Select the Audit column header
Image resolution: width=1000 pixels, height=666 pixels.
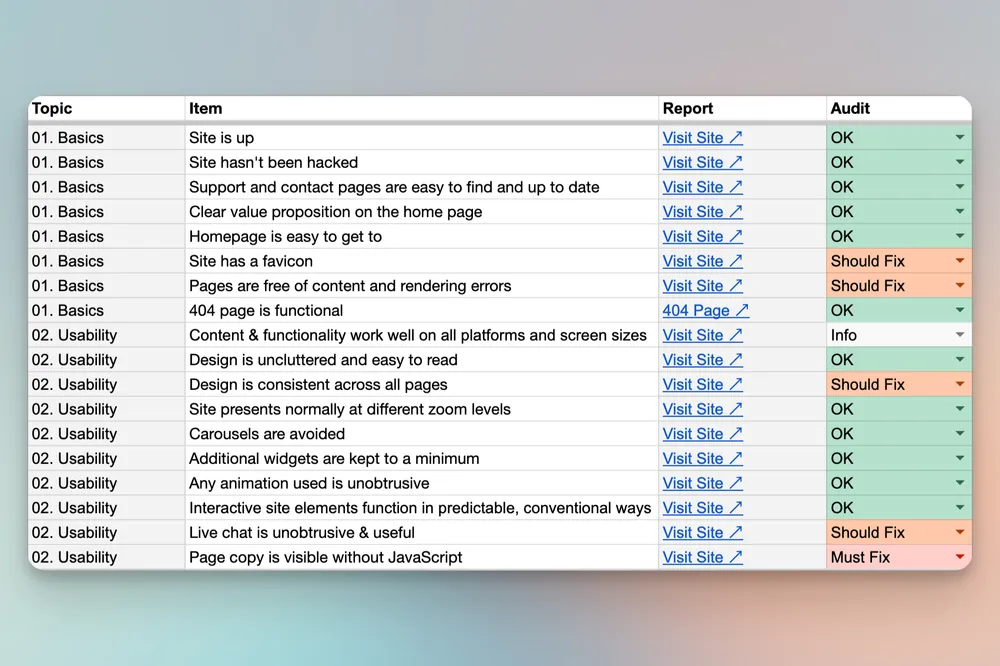(850, 108)
